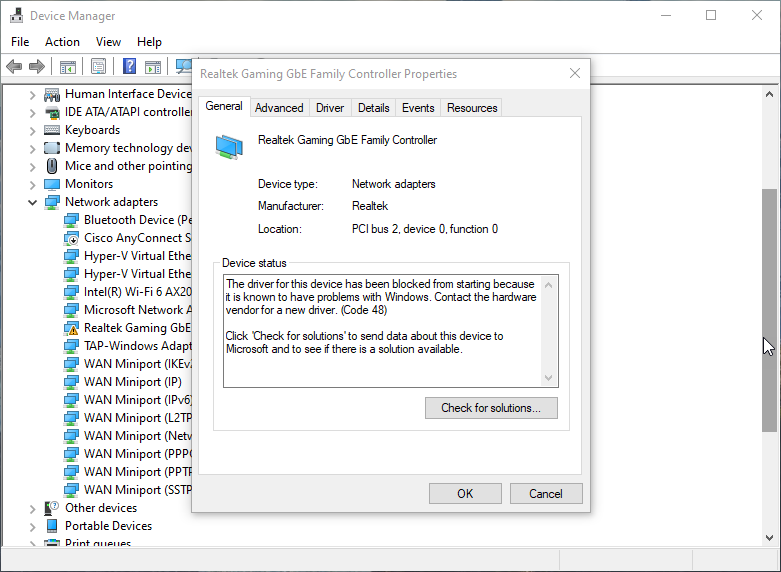
Task: Click the Show/Hide Console Tree icon
Action: [x=68, y=67]
